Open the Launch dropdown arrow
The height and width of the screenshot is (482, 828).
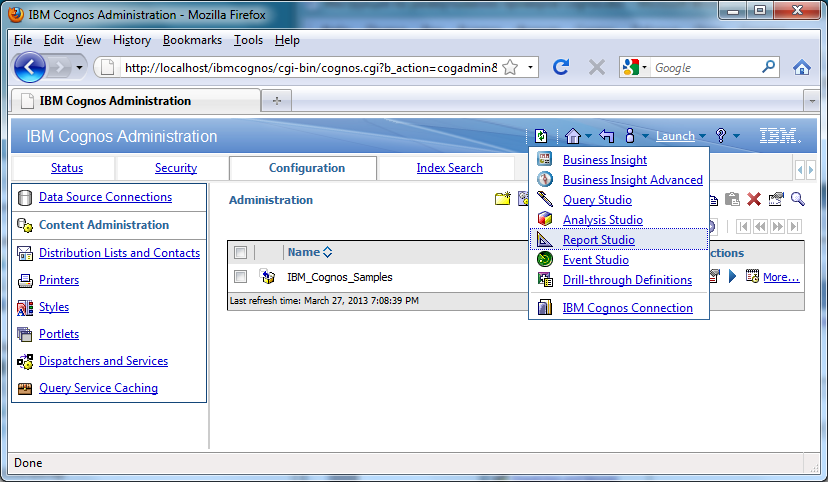tap(702, 136)
